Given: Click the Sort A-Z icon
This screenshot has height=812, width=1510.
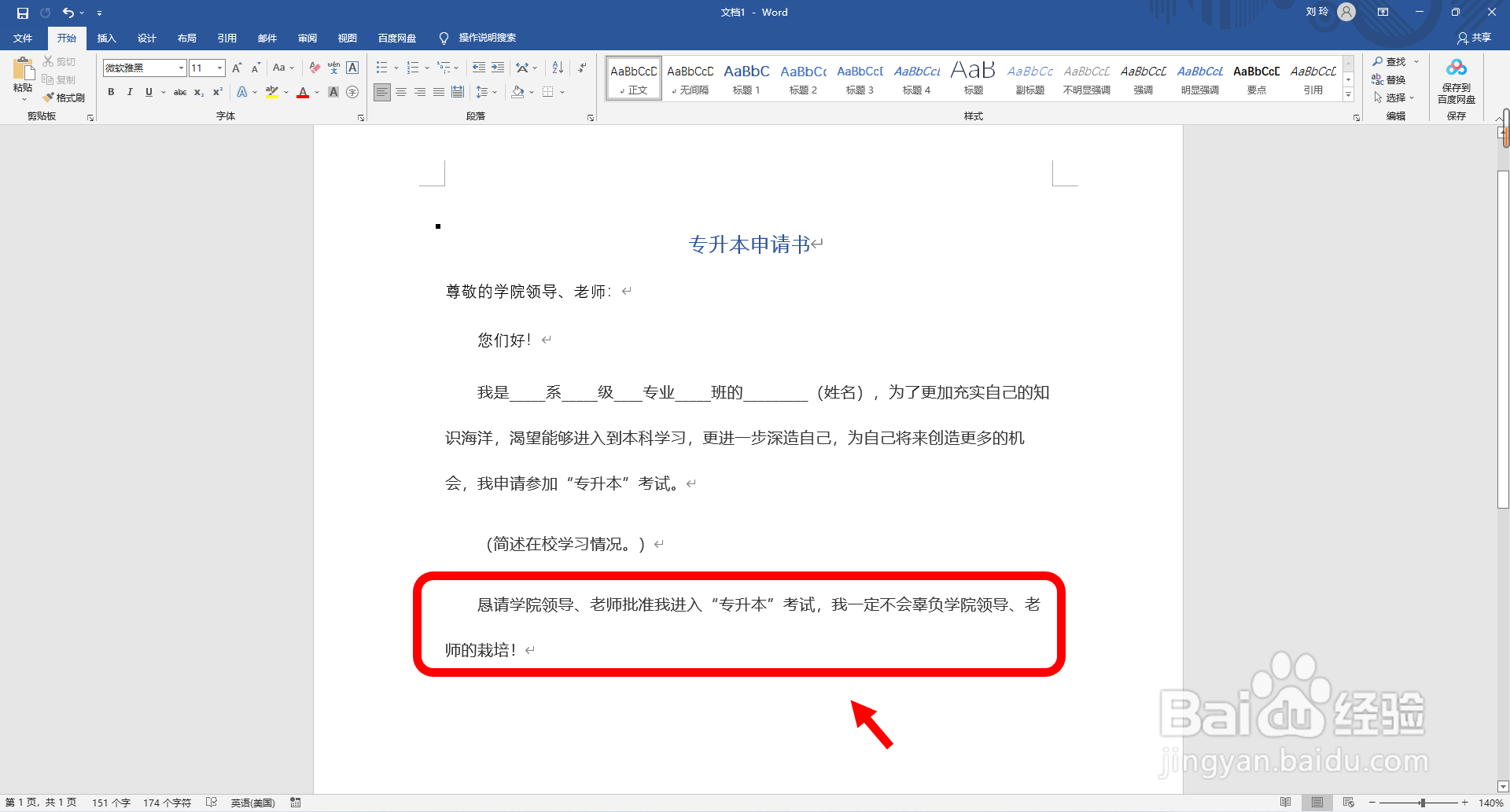Looking at the screenshot, I should tap(558, 68).
